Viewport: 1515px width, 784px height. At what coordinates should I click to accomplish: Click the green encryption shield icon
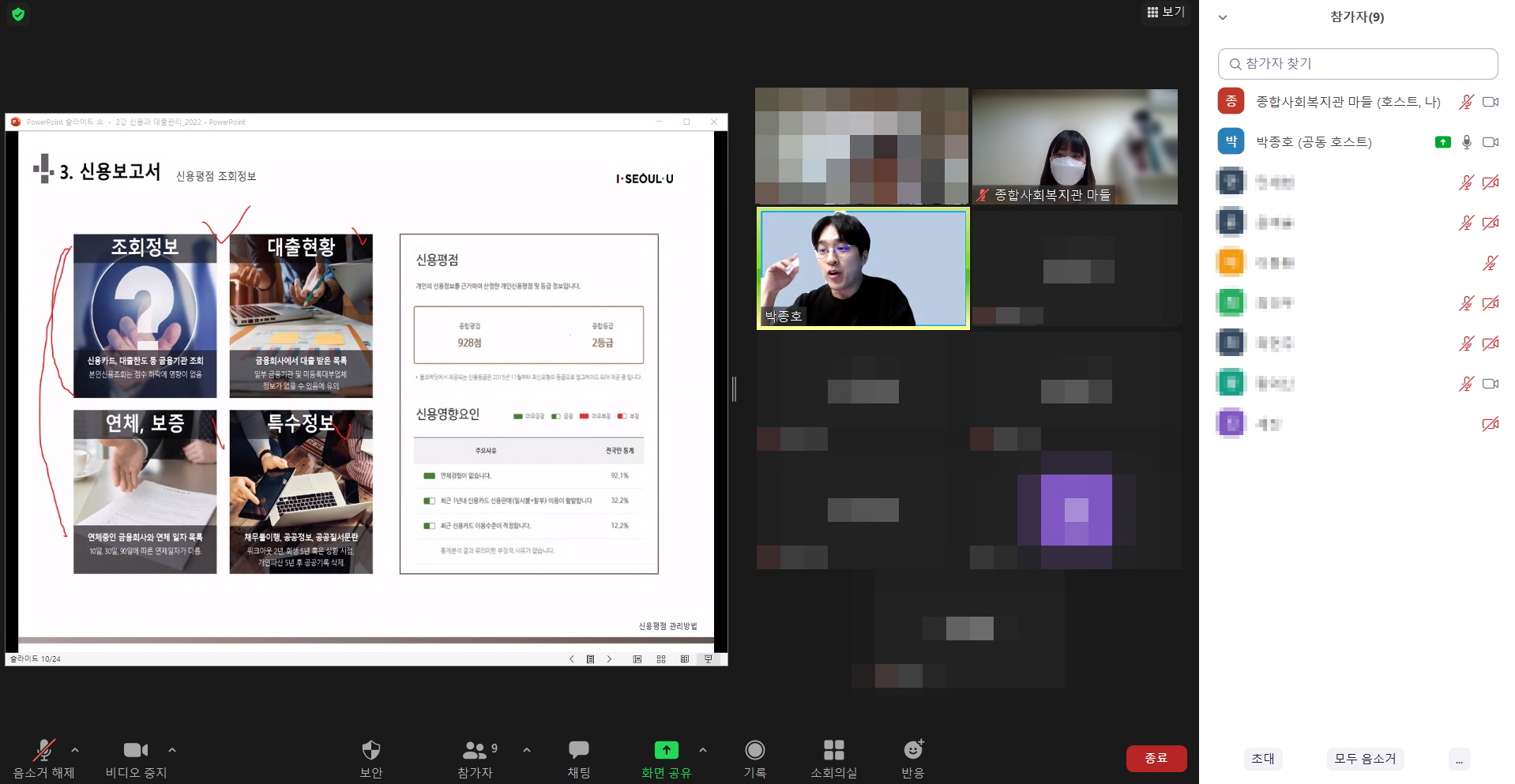tap(18, 14)
